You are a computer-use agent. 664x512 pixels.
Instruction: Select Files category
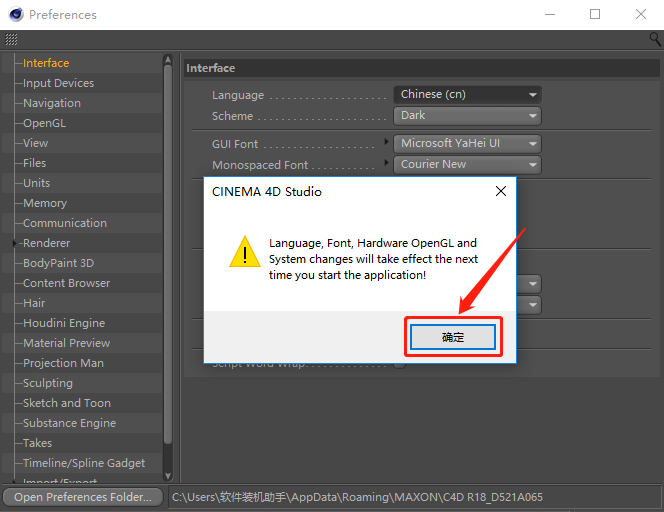(34, 163)
